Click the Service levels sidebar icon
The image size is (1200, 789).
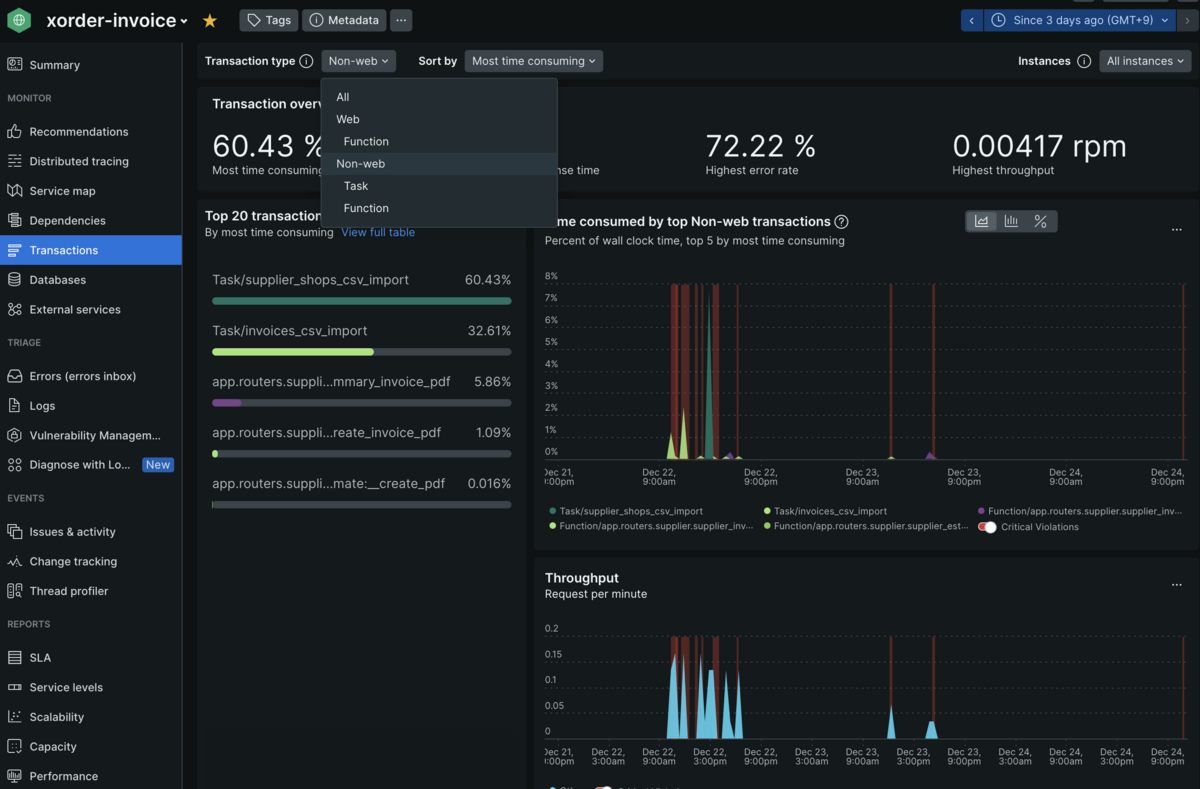[x=14, y=687]
